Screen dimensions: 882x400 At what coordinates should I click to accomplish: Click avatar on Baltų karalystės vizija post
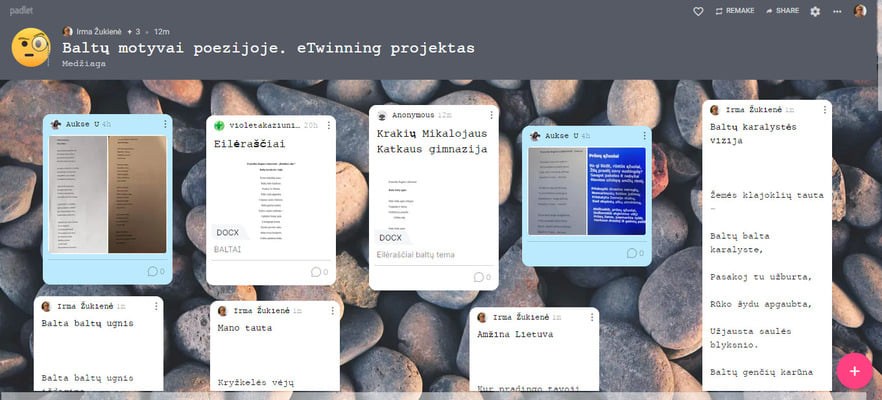(714, 110)
